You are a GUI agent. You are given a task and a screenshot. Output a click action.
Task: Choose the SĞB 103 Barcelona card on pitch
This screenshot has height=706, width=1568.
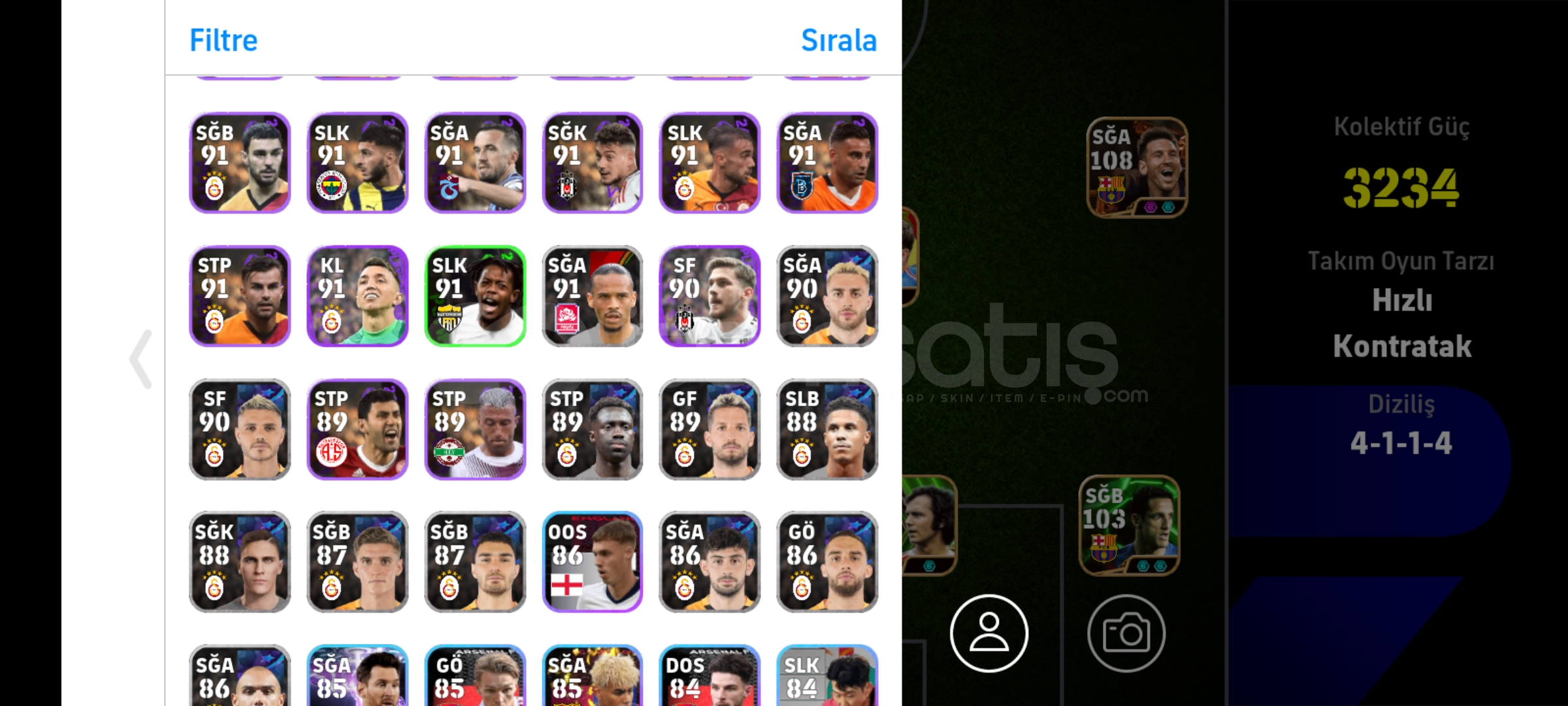(x=1130, y=525)
